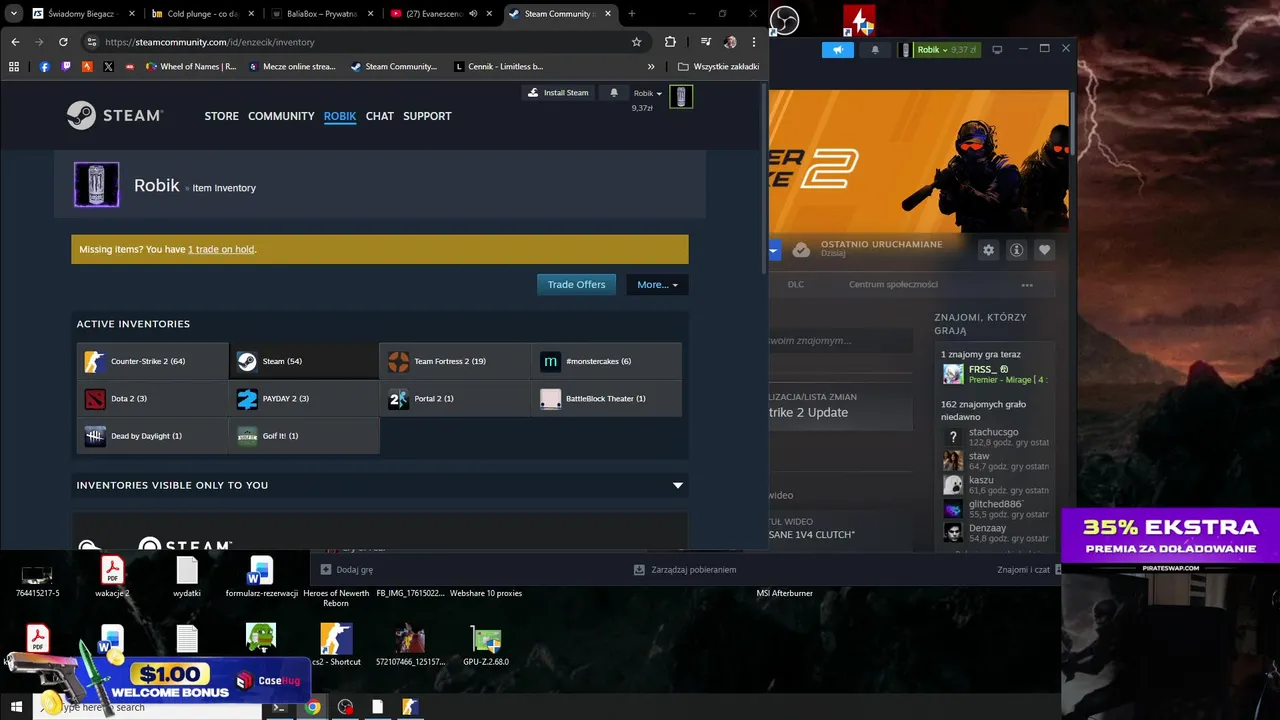
Task: Click the Big Picture monitor icon in Steam client
Action: click(997, 49)
